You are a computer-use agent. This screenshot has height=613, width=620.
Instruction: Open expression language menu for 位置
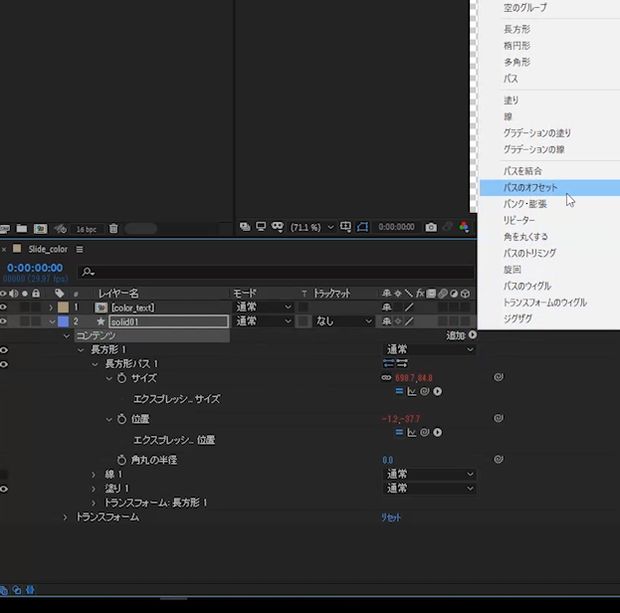437,432
